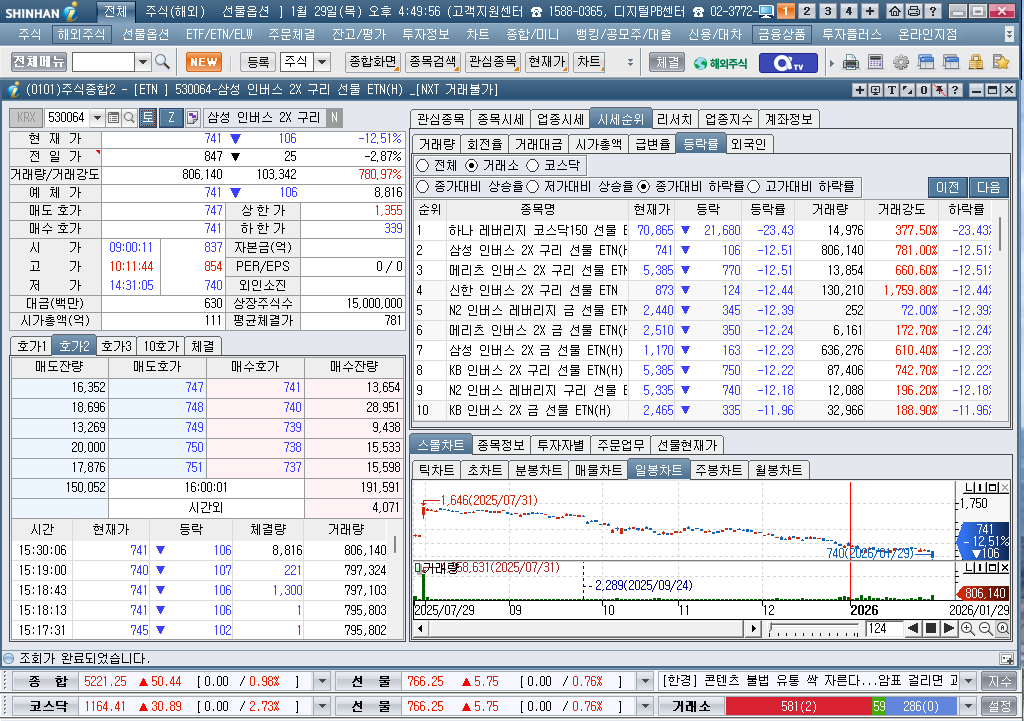The width and height of the screenshot is (1024, 721).
Task: Click the memo note icon beside Z
Action: coord(192,118)
